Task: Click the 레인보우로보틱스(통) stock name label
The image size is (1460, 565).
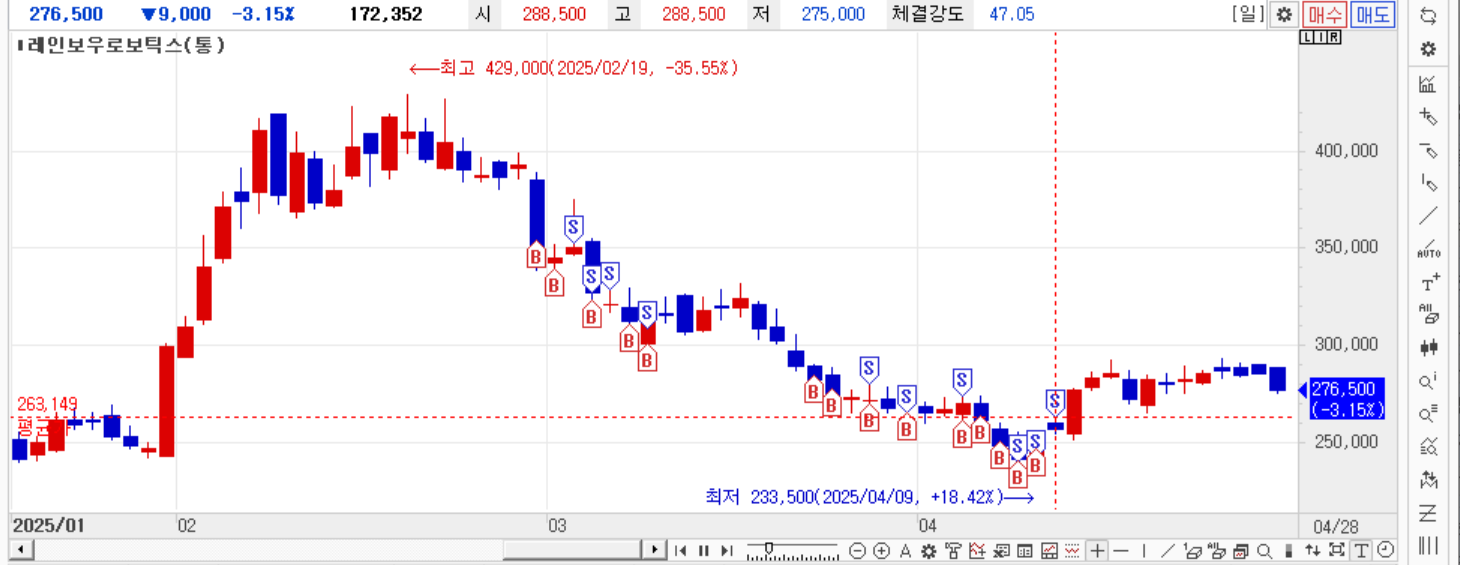Action: [x=126, y=45]
